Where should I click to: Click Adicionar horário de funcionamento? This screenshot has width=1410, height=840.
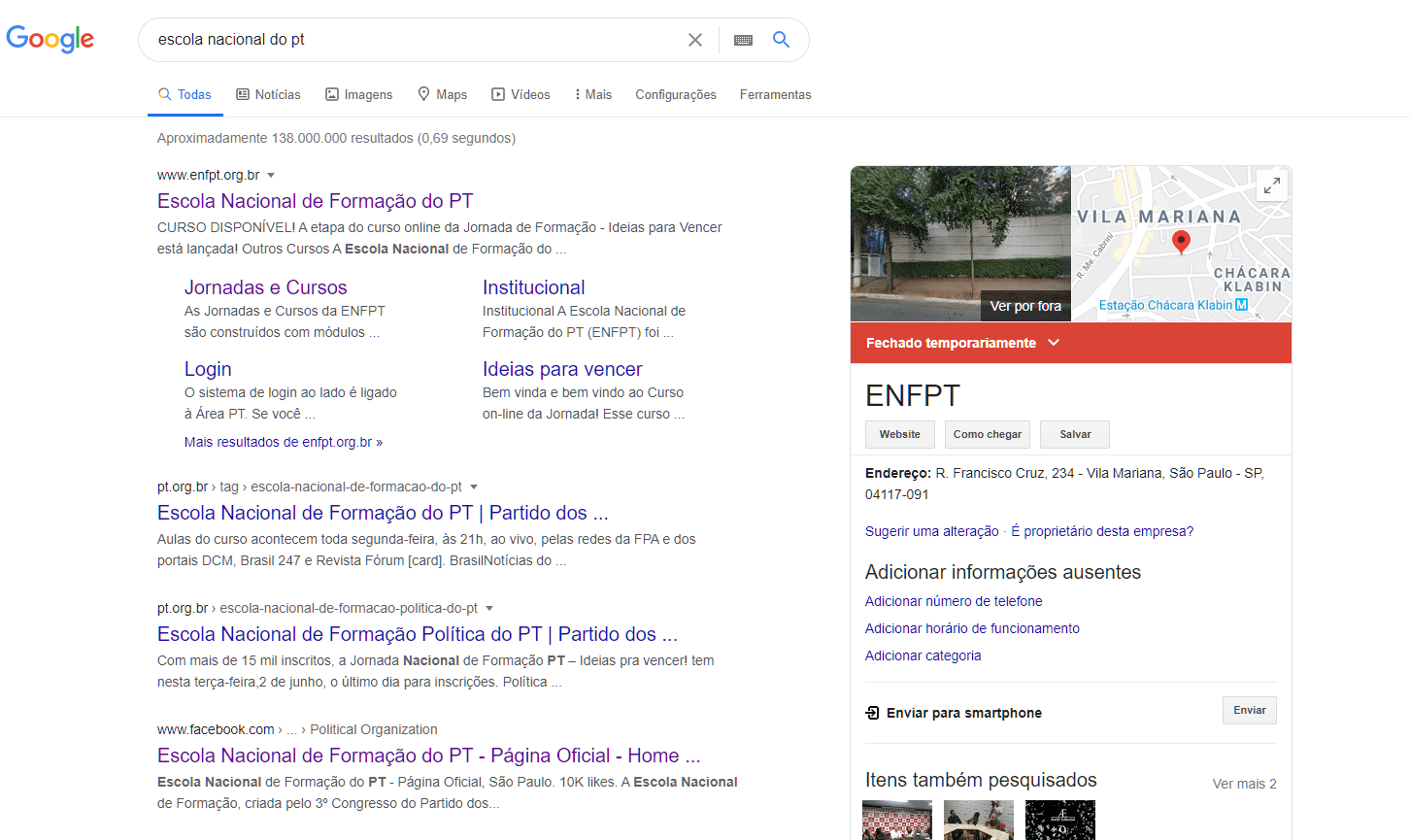coord(972,628)
